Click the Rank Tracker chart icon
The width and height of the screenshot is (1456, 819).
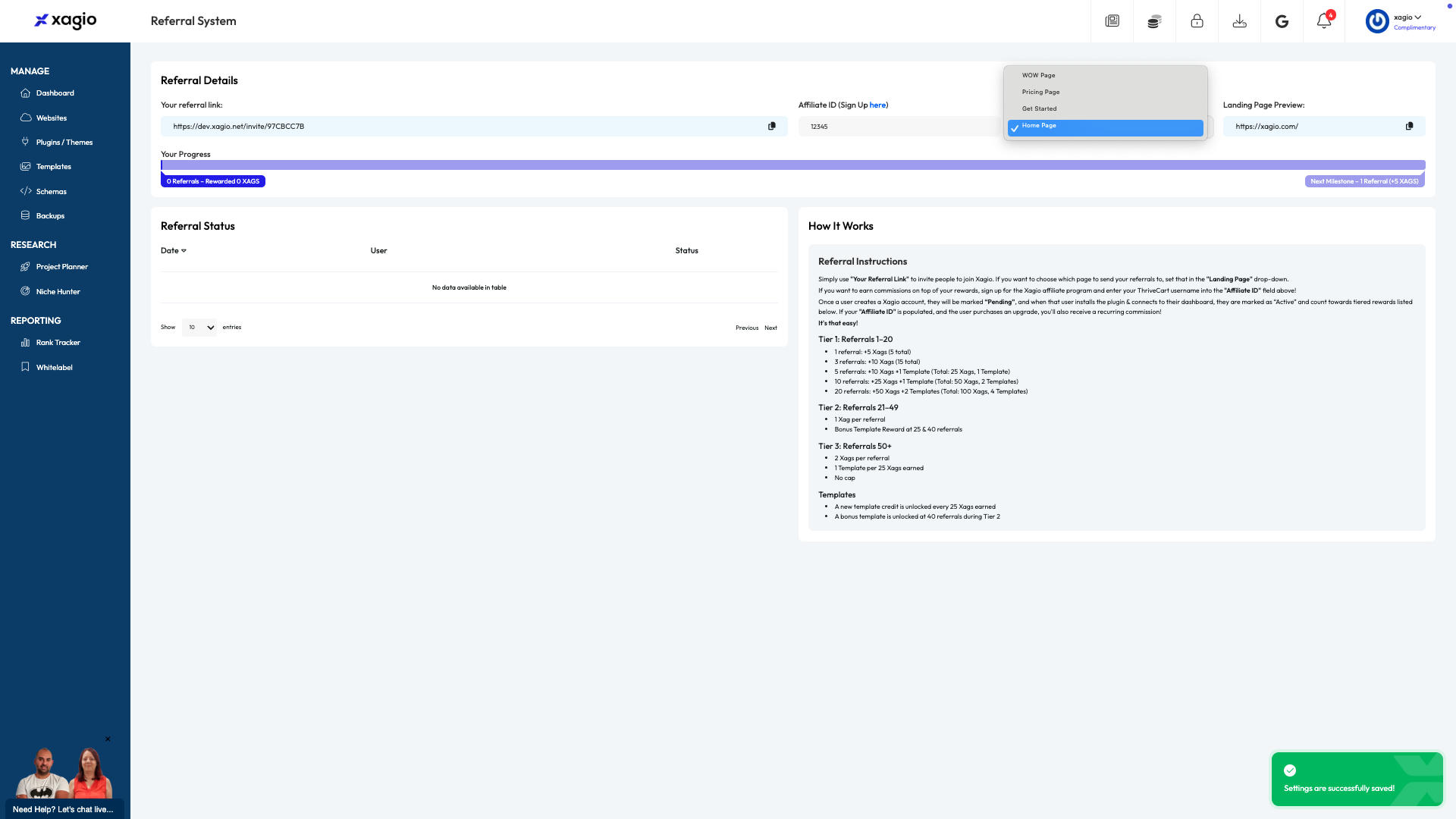[x=26, y=343]
